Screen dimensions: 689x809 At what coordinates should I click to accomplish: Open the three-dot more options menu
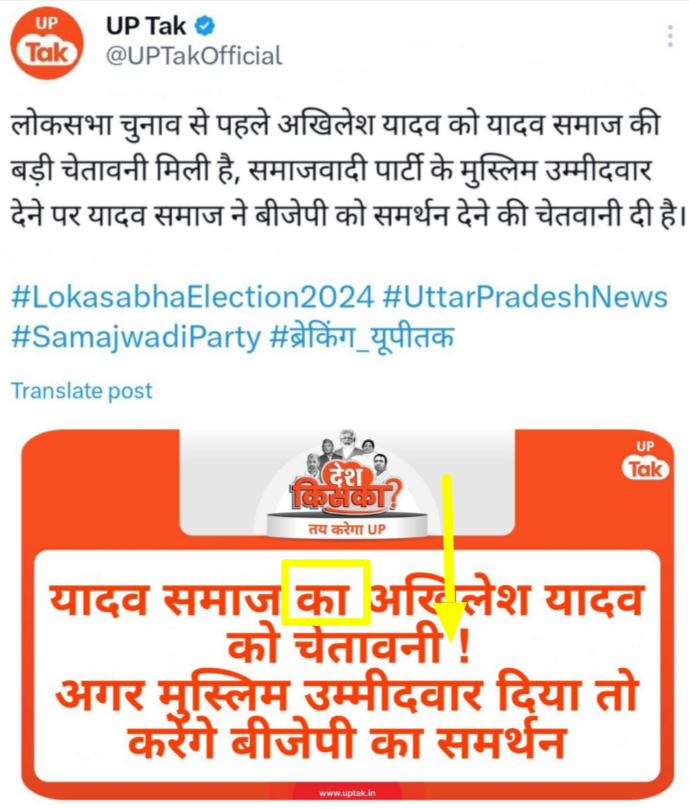pos(670,36)
